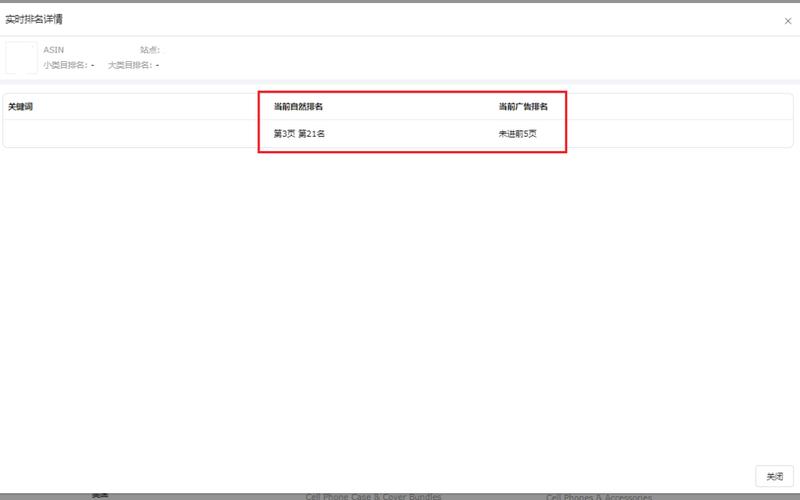Click the 当前广告排名 column header

pyautogui.click(x=523, y=106)
